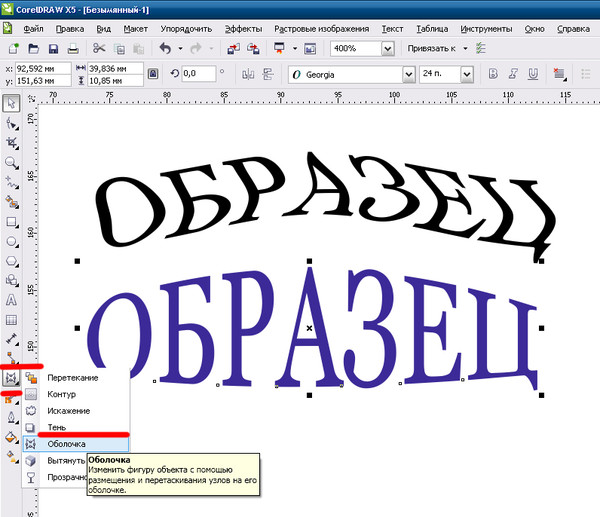Viewport: 600px width, 517px height.
Task: Open the Растровые изображения menu
Action: [321, 29]
